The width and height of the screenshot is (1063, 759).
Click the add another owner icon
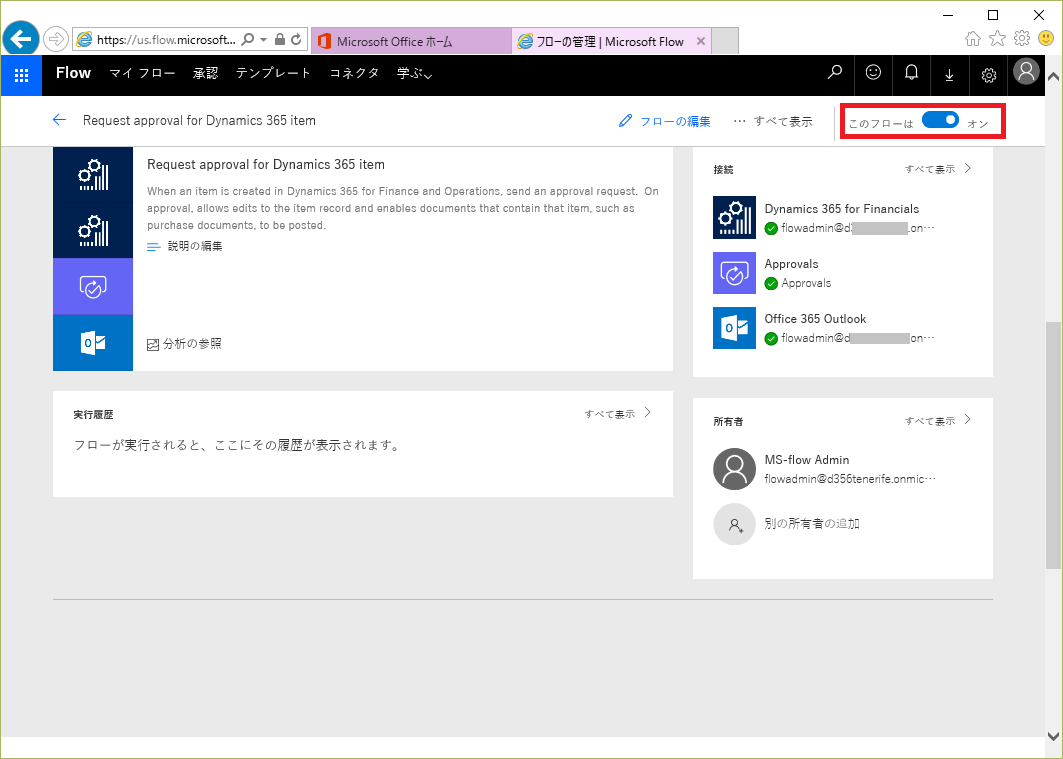[734, 524]
